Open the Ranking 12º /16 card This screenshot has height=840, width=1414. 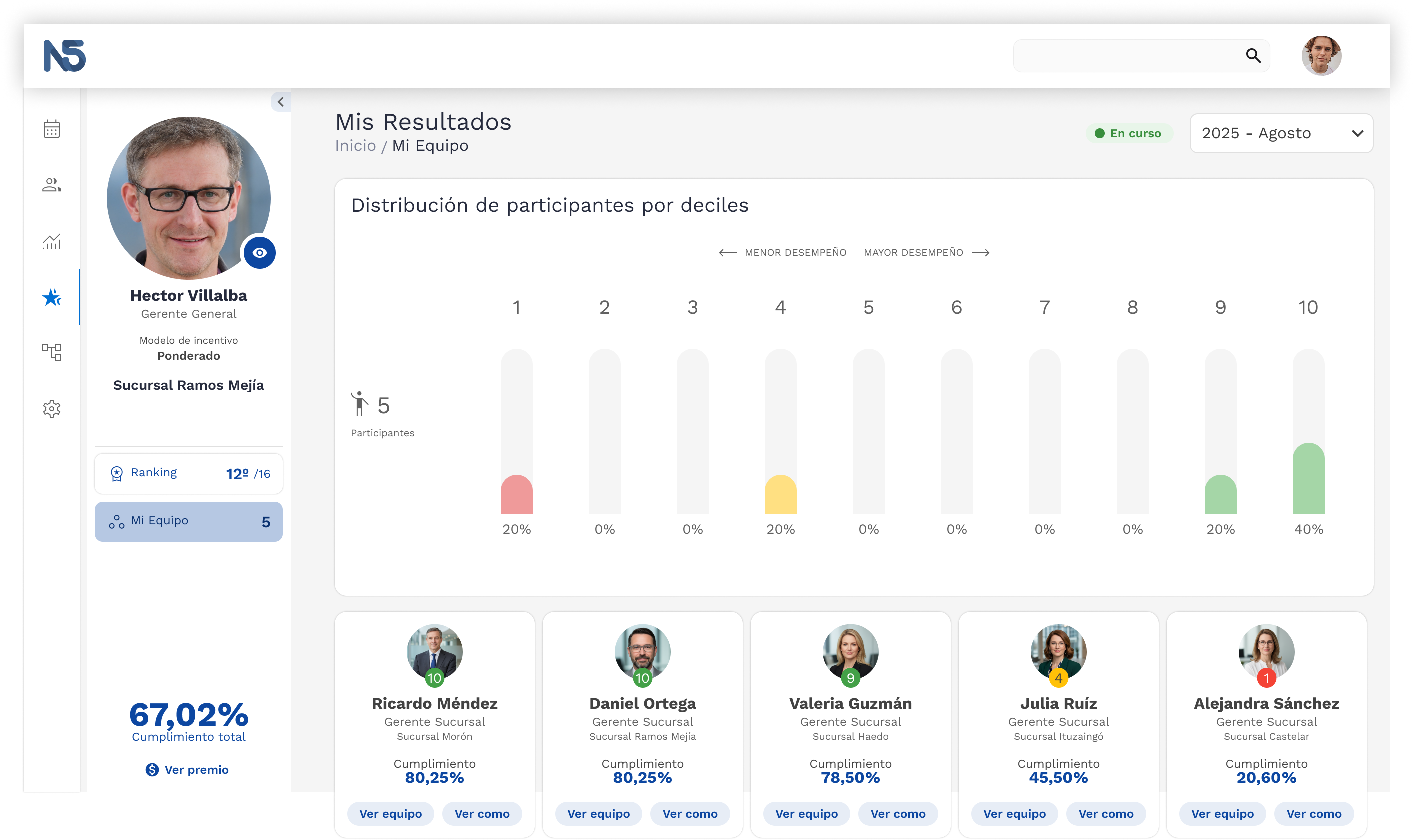coord(189,474)
